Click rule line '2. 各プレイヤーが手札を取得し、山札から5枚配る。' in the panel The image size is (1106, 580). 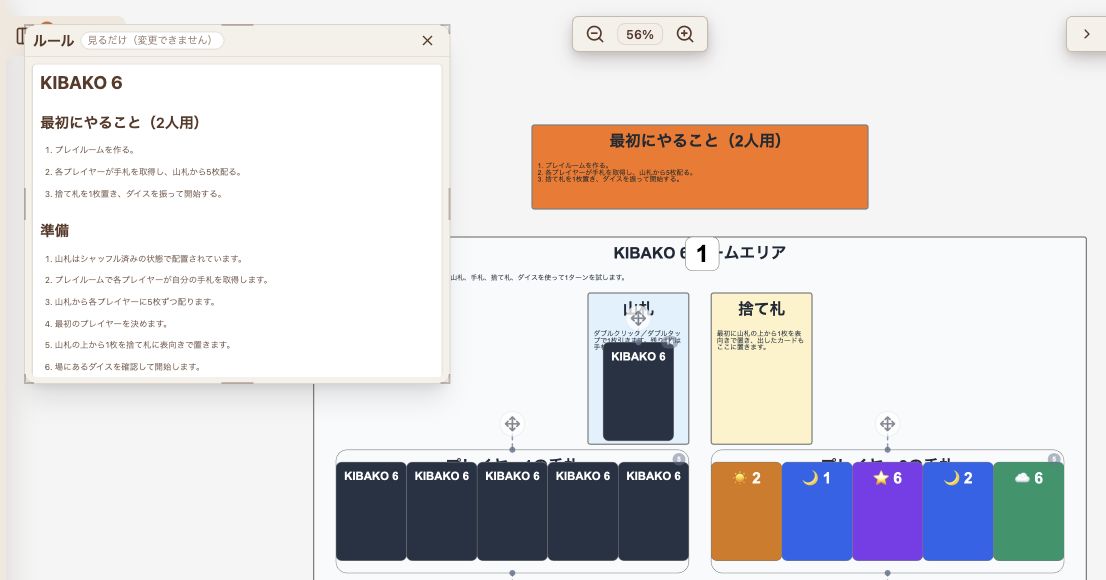143,171
